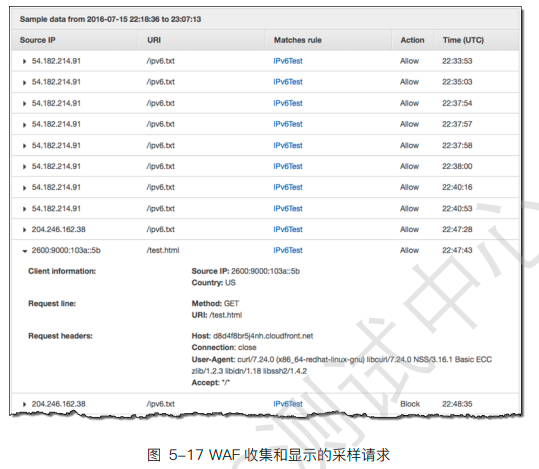This screenshot has width=539, height=469.
Task: Click the Country: US detail line
Action: (213, 283)
